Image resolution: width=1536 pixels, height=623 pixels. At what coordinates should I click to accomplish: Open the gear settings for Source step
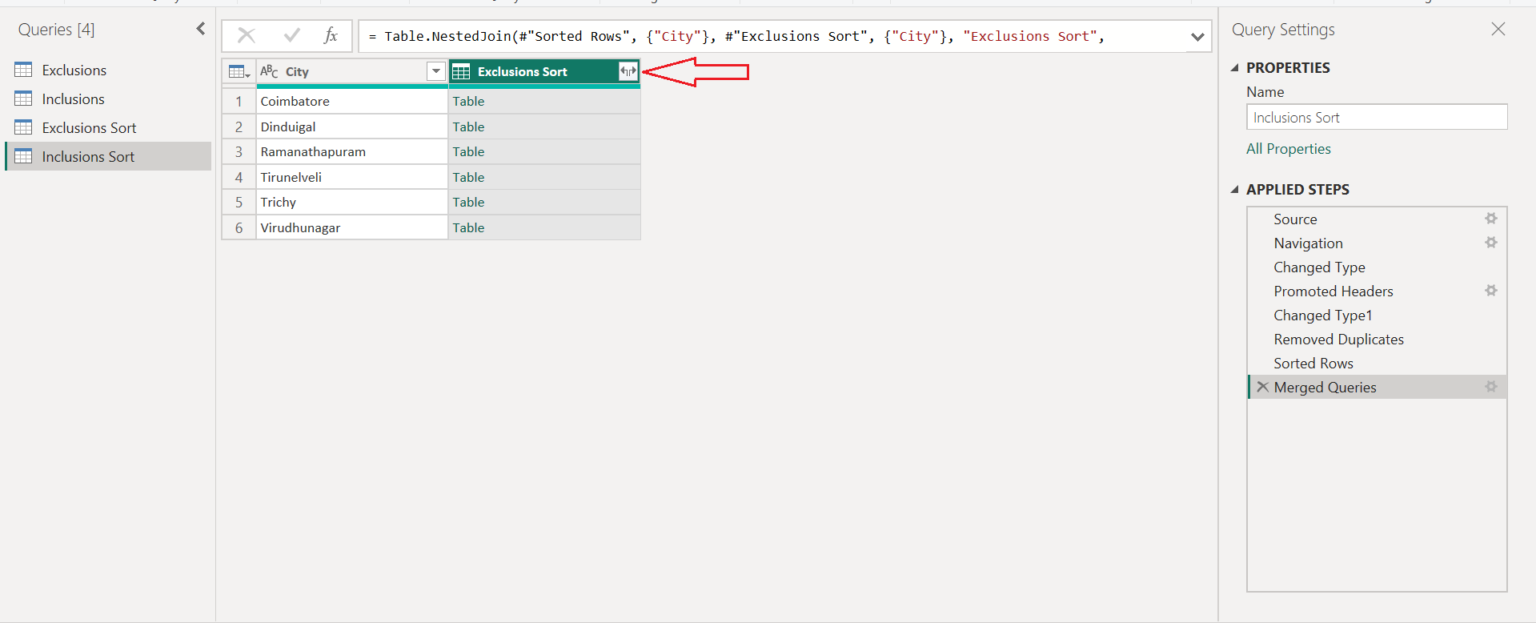tap(1491, 219)
